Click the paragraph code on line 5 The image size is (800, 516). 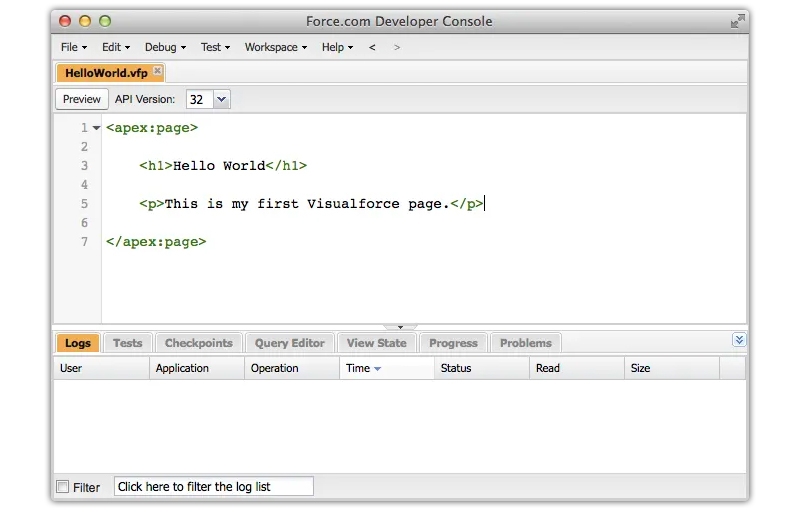pyautogui.click(x=311, y=204)
